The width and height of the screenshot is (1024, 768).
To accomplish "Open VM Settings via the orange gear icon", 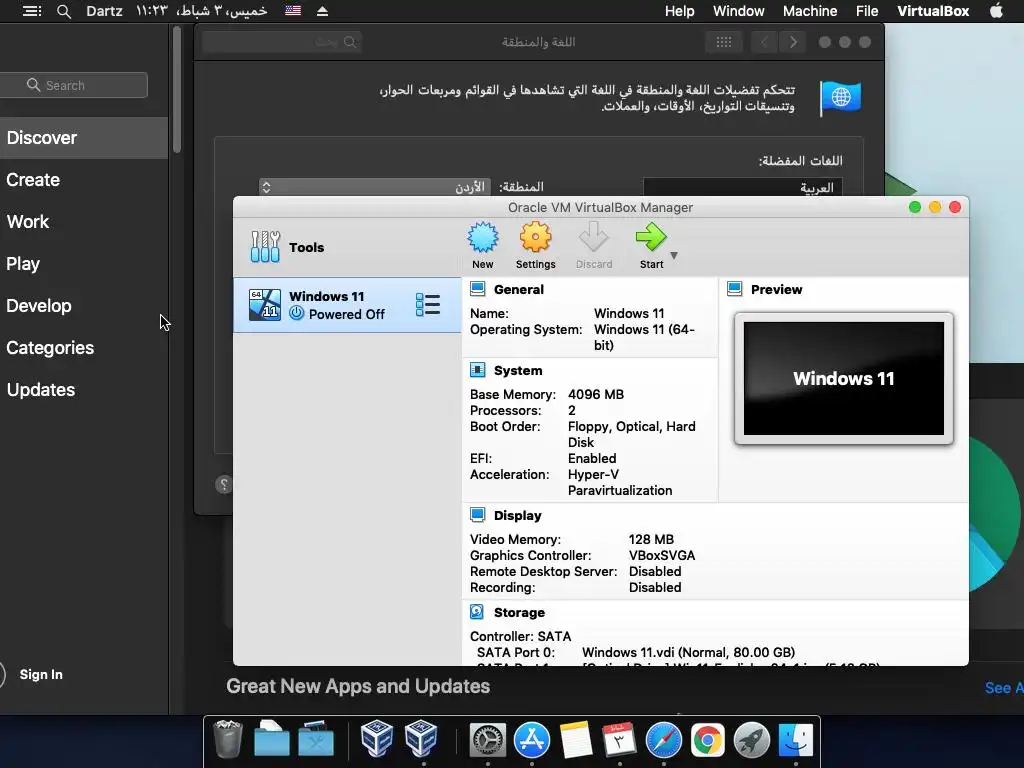I will [536, 237].
